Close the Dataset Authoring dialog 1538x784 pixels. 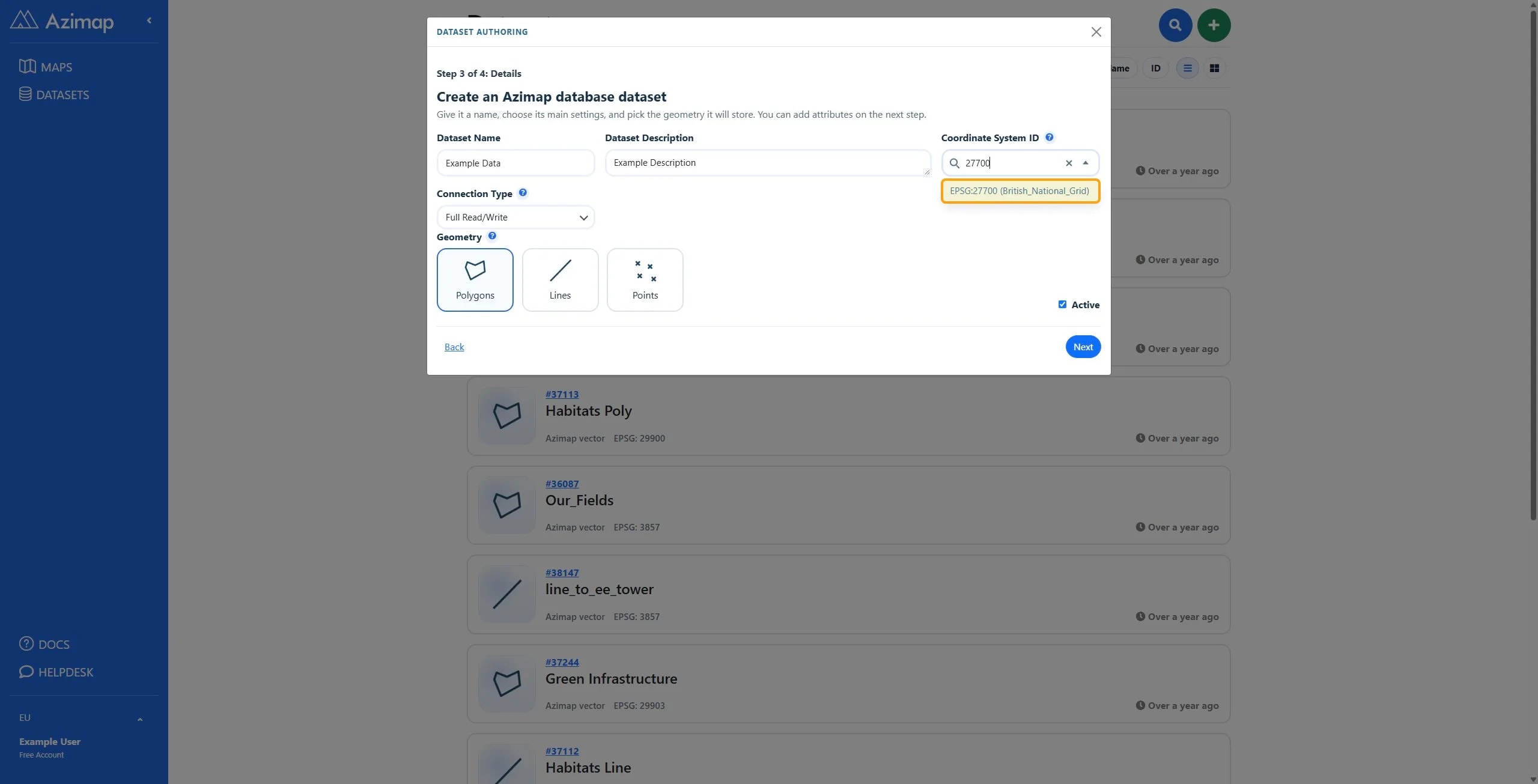pos(1096,32)
